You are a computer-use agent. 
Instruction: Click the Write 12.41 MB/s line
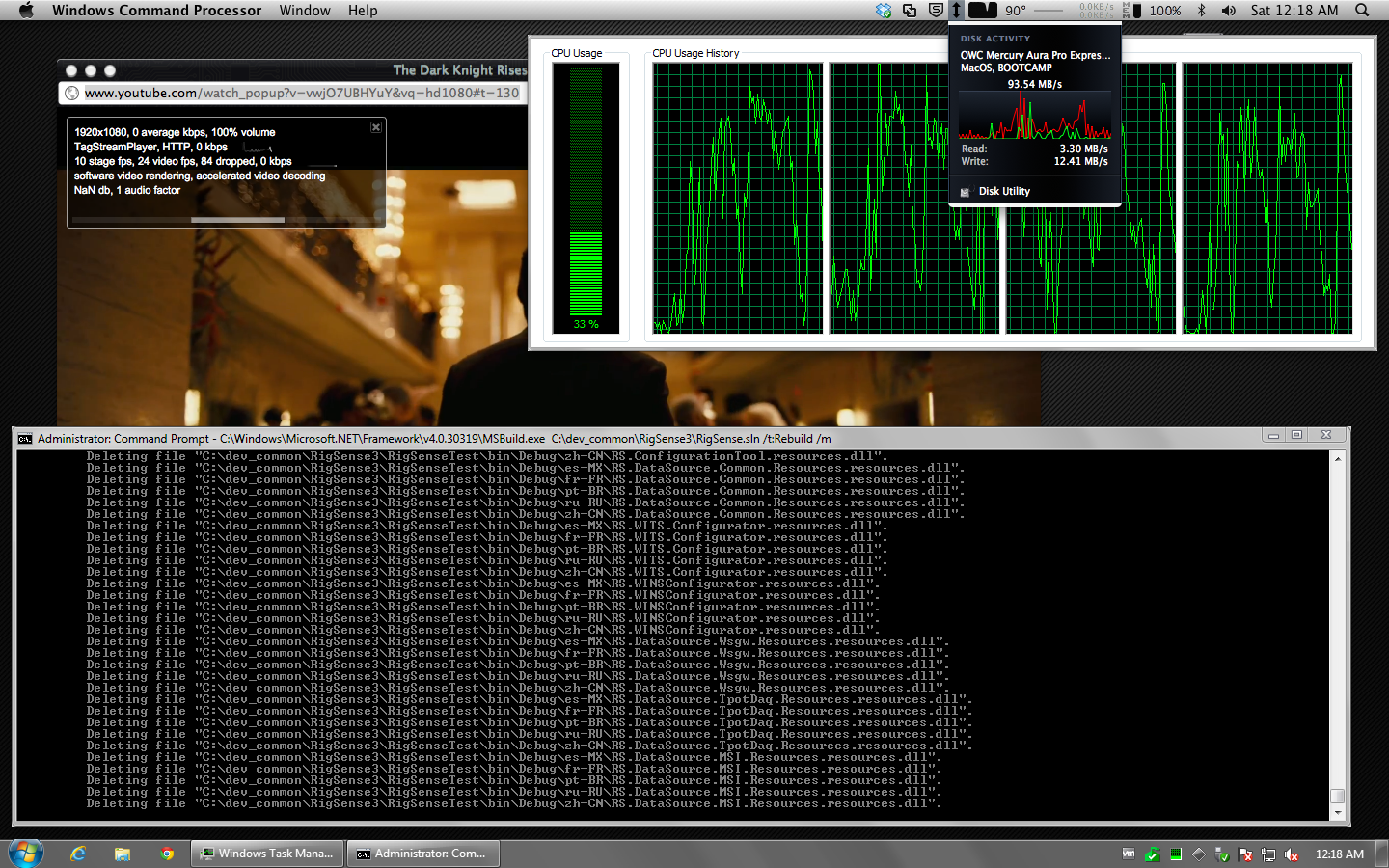click(1035, 161)
